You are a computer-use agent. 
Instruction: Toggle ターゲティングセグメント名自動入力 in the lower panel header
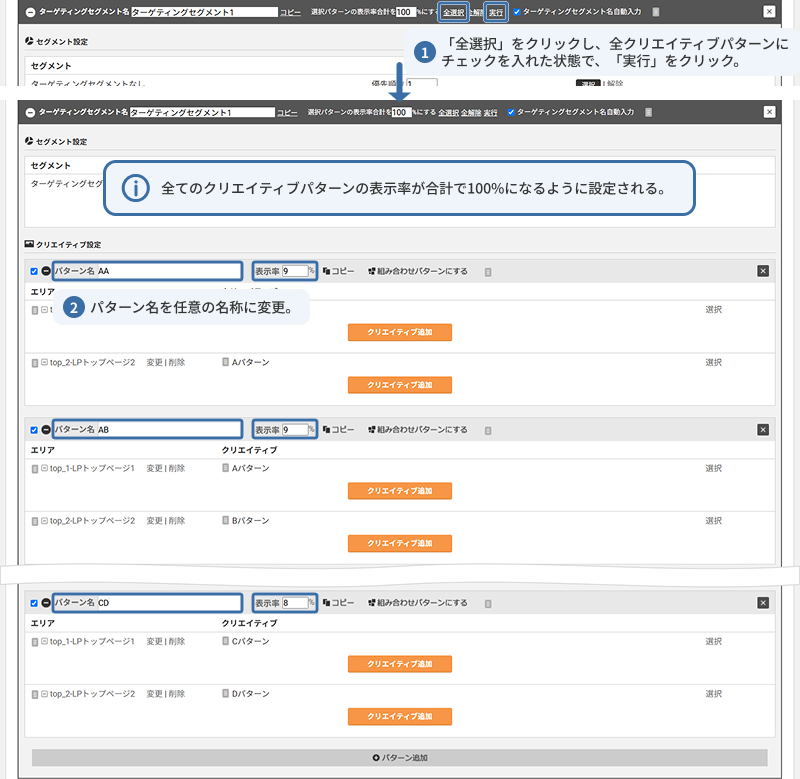pyautogui.click(x=511, y=112)
